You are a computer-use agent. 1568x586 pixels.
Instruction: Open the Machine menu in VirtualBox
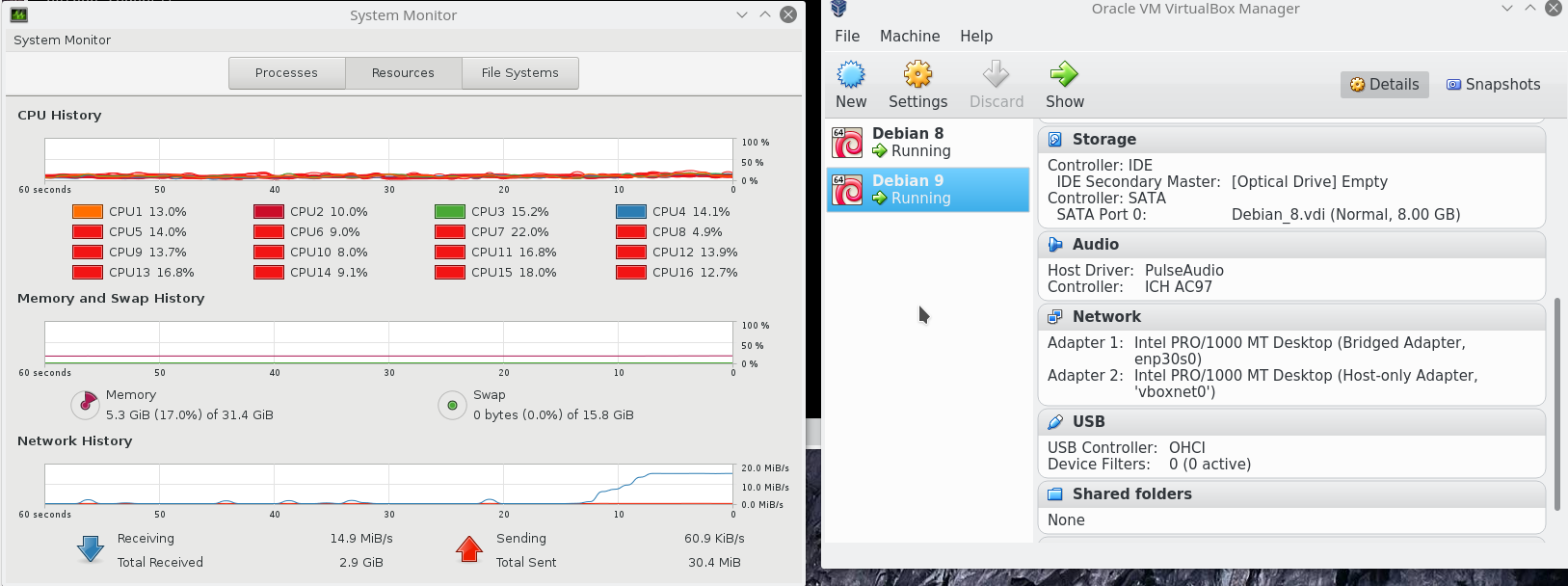click(x=910, y=36)
